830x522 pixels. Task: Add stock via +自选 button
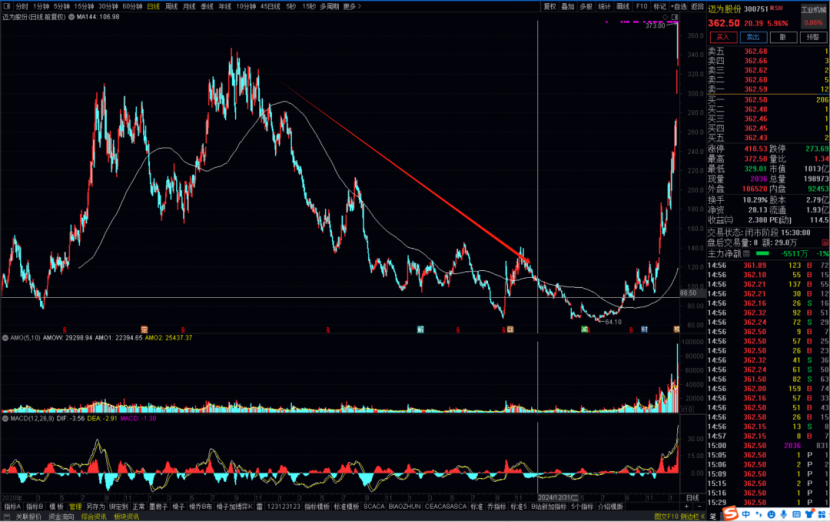pyautogui.click(x=679, y=5)
